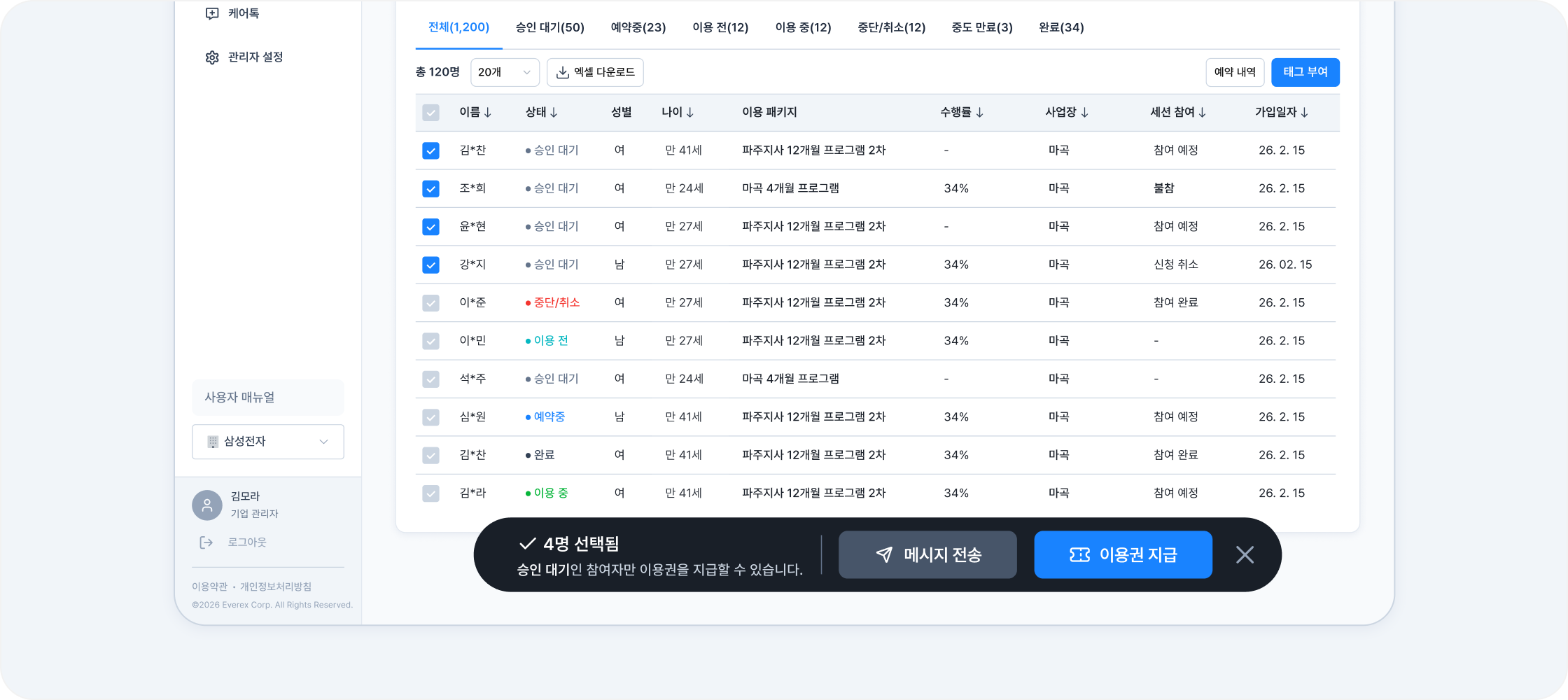The image size is (1568, 700).
Task: Click the 이용 중(12) tab
Action: click(803, 27)
